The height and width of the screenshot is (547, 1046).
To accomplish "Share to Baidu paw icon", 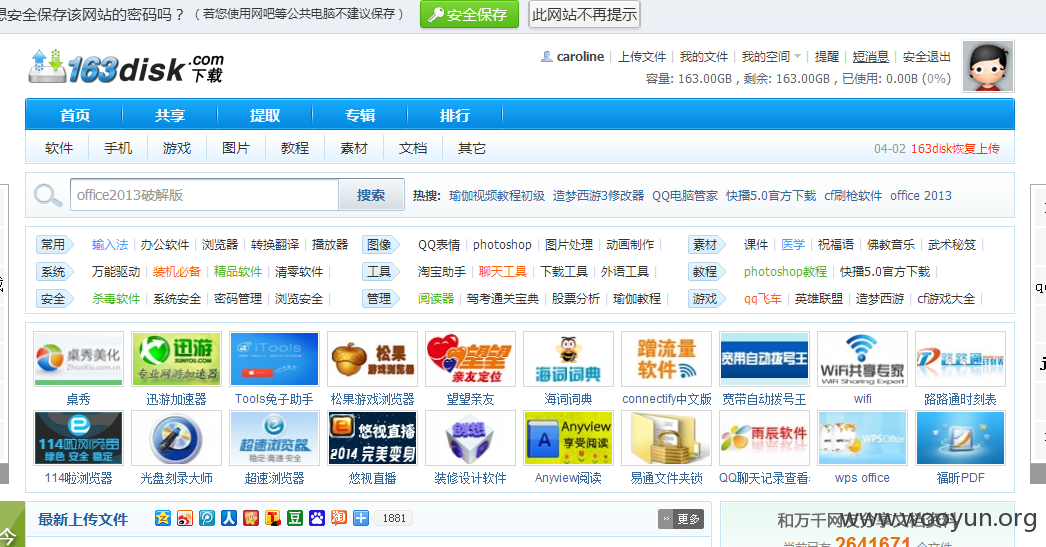I will pyautogui.click(x=317, y=518).
